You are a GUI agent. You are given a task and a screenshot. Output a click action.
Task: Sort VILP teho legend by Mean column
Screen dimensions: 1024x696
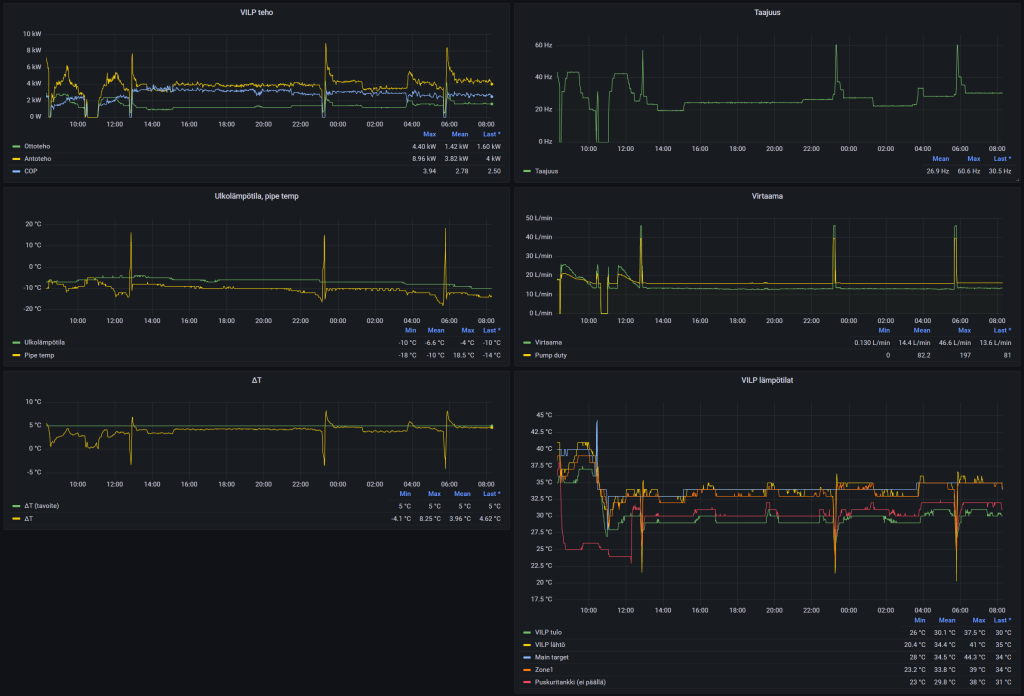[460, 134]
